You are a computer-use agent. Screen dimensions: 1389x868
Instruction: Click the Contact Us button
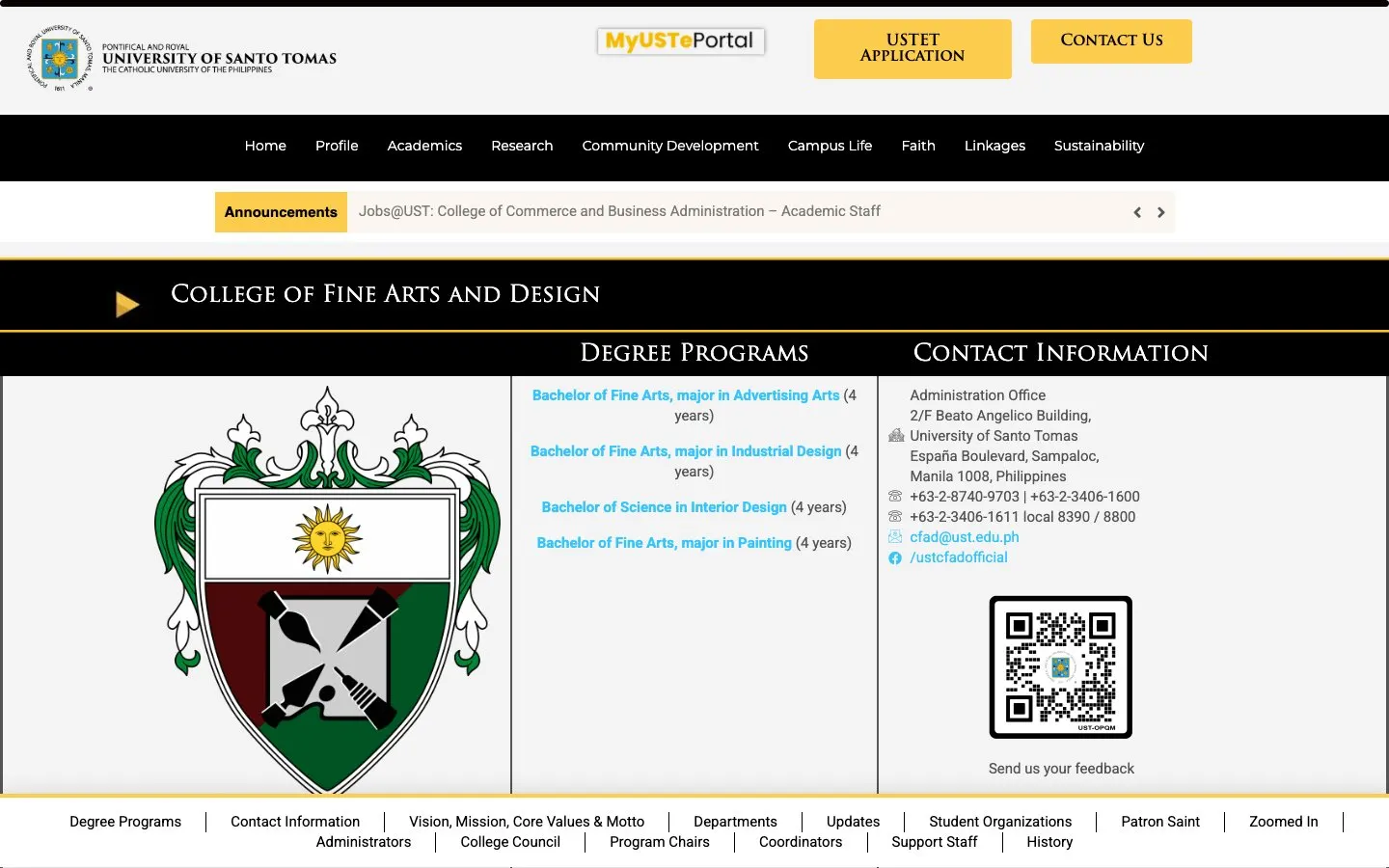coord(1111,41)
